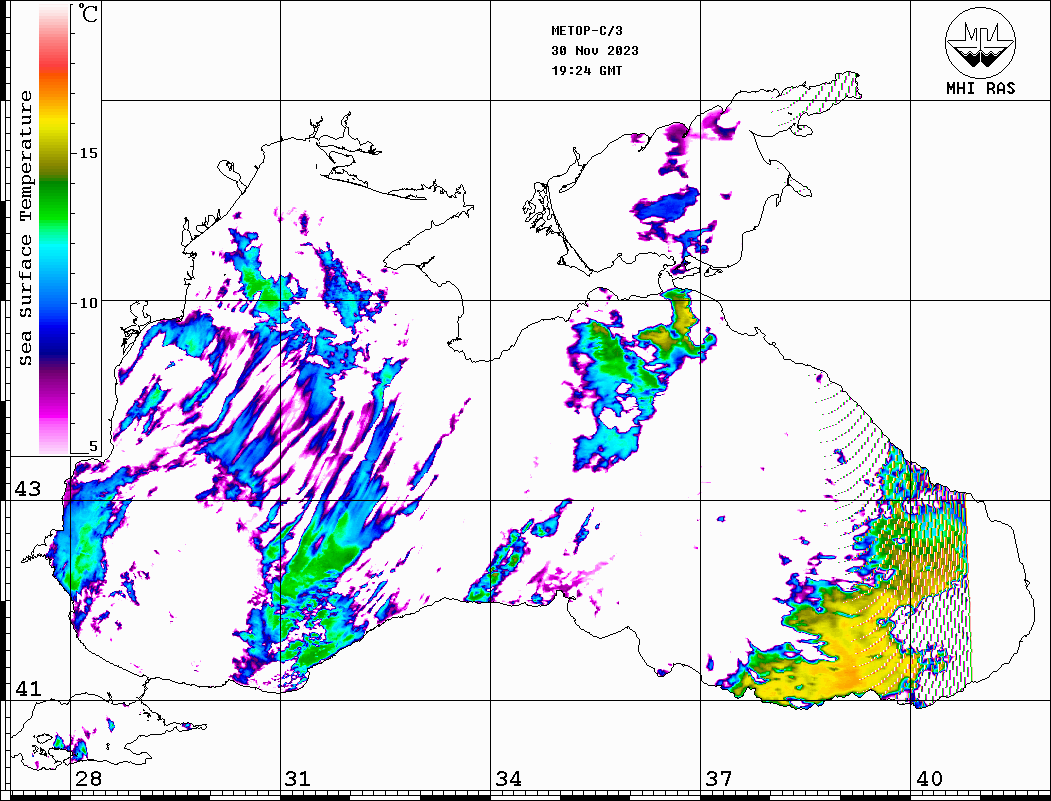Click the "30 Nov 2023" date text
Image resolution: width=1051 pixels, height=801 pixels.
595,51
